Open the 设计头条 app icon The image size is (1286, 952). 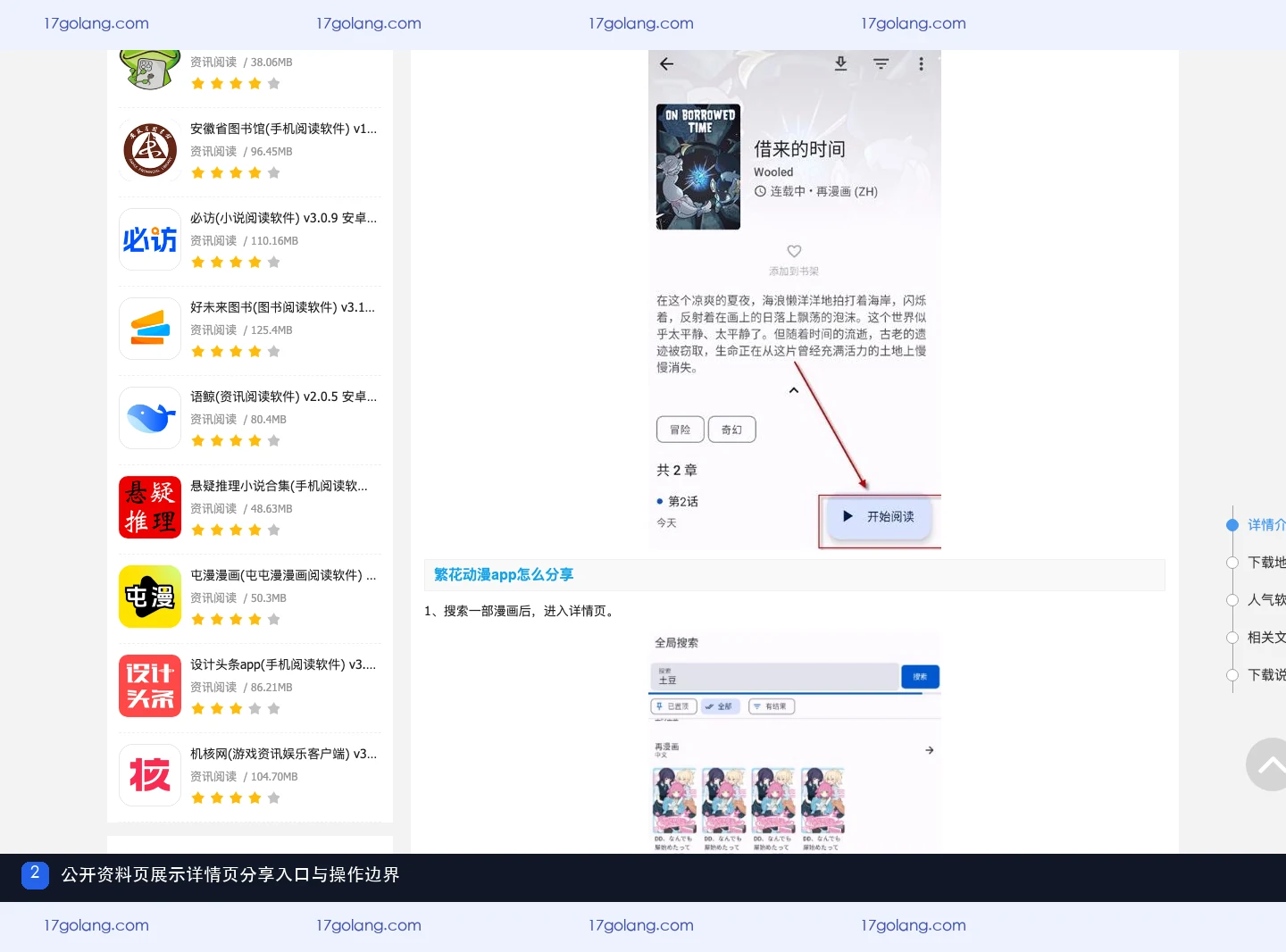coord(150,686)
